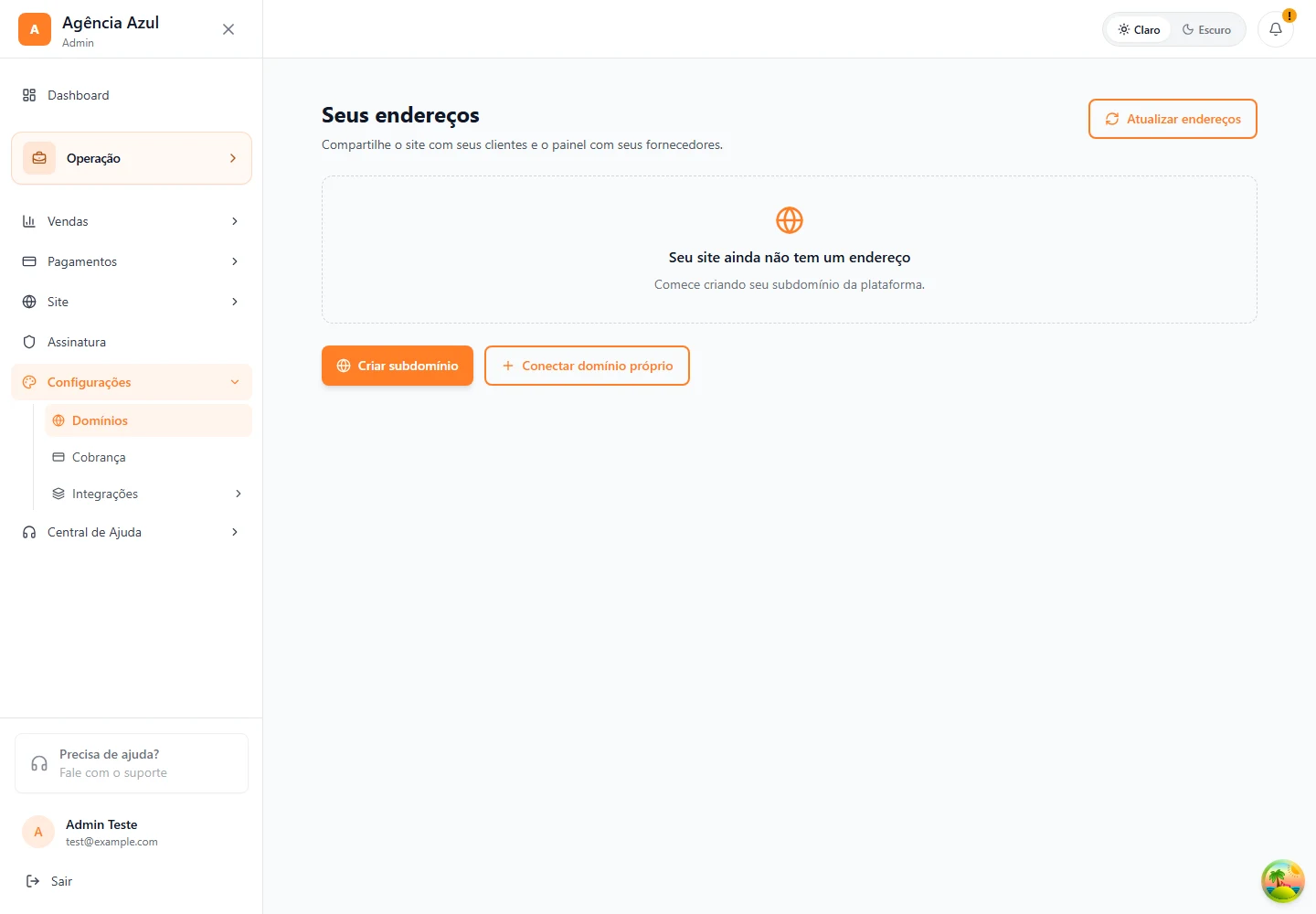
Task: Click the Operação briefcase icon
Action: 39,158
